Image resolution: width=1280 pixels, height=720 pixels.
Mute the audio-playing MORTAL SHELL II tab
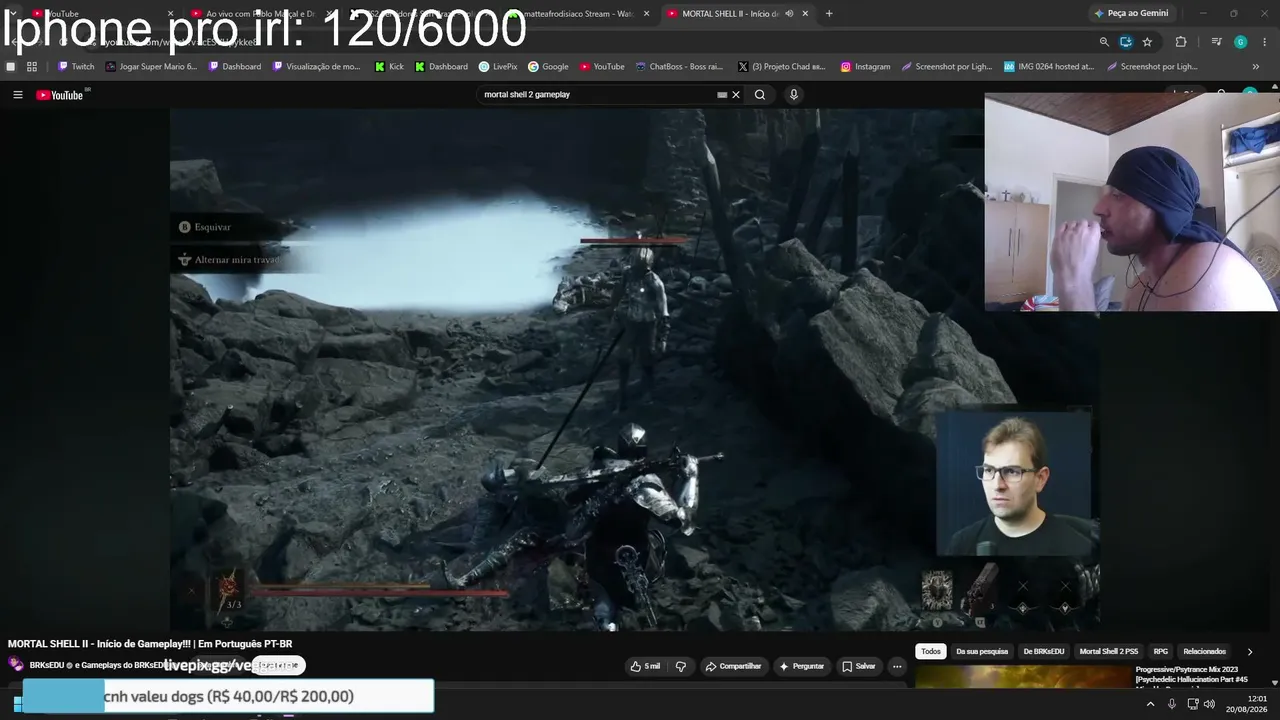[x=789, y=14]
